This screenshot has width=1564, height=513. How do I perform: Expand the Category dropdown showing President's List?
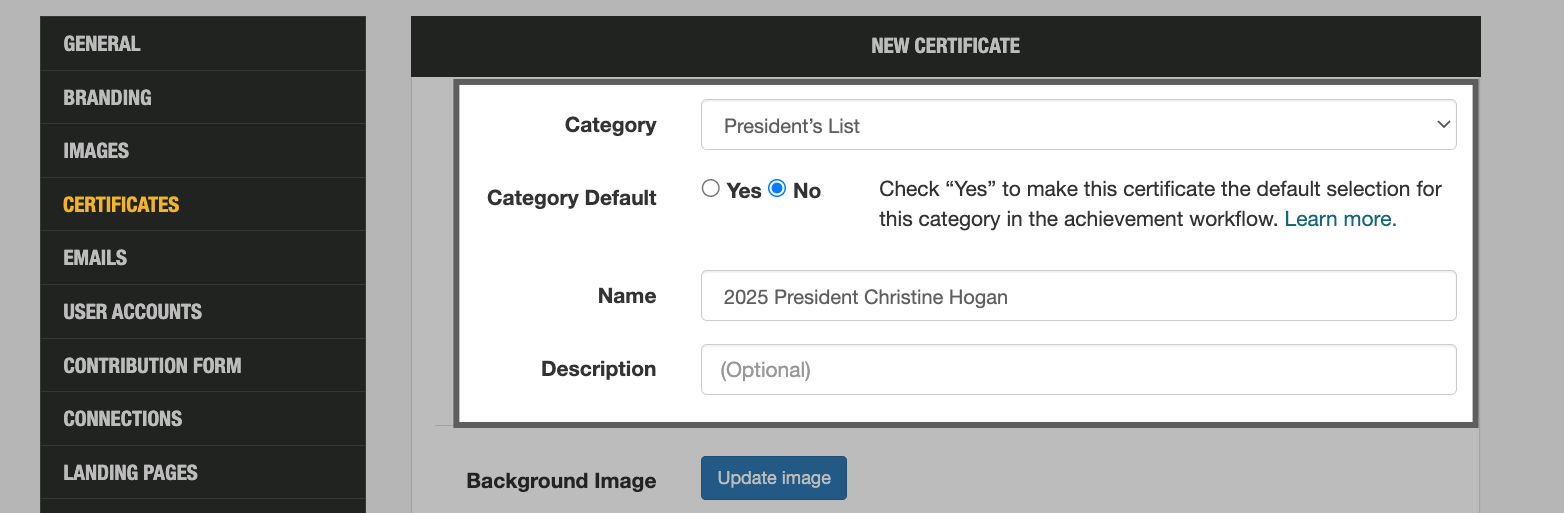[x=1078, y=125]
